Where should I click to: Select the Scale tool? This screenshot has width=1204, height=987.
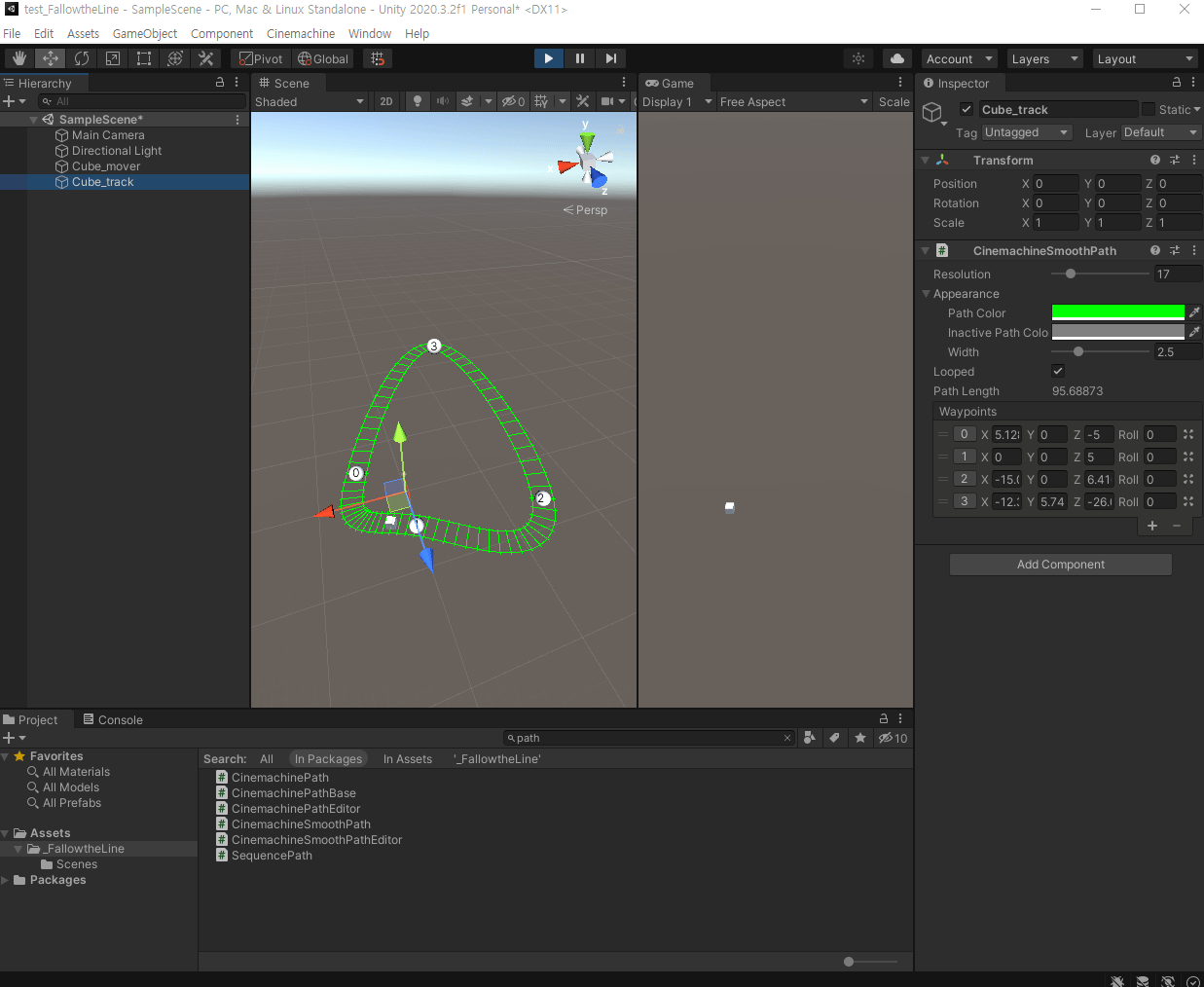113,58
